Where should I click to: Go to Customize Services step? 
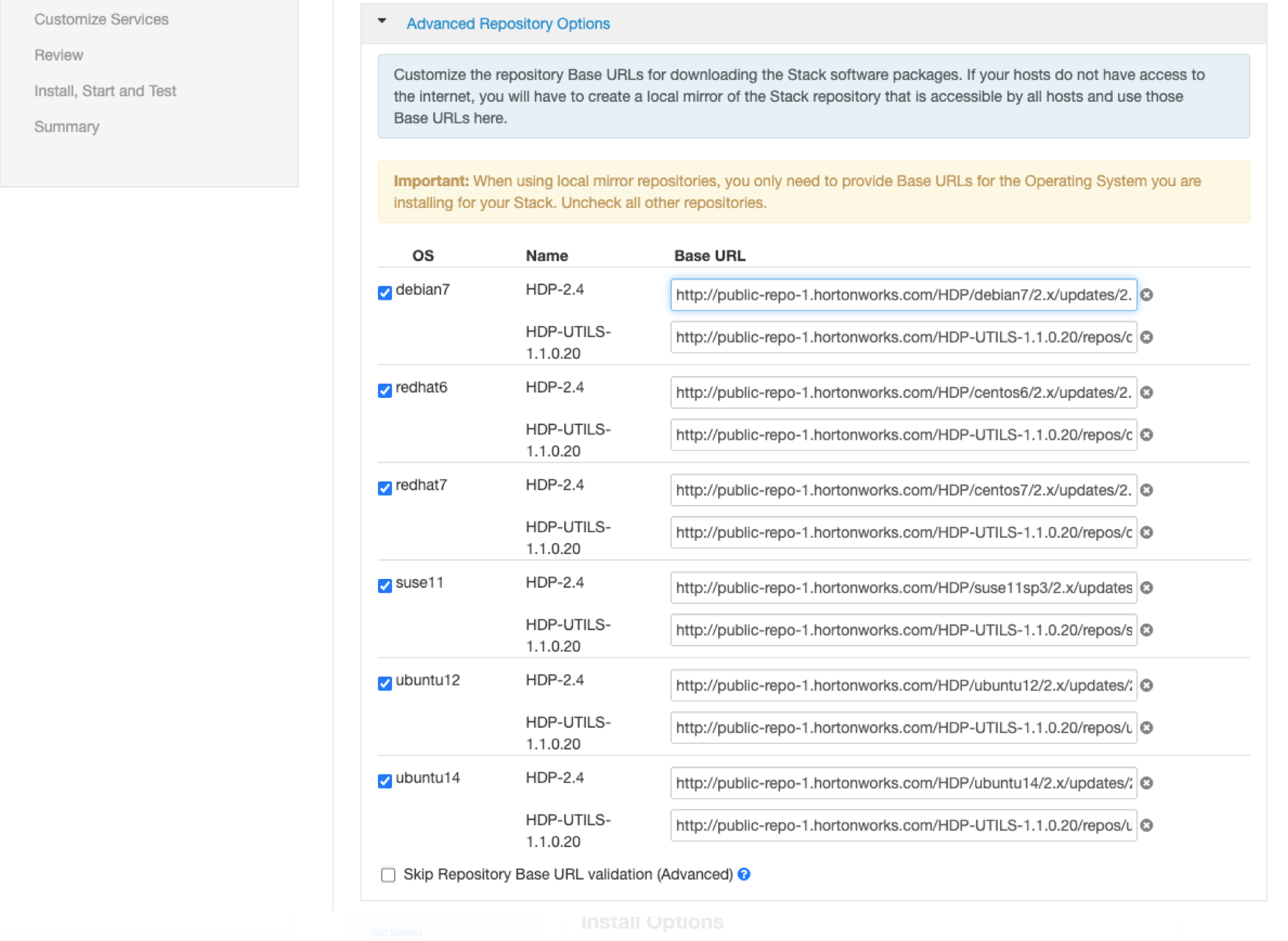coord(101,19)
